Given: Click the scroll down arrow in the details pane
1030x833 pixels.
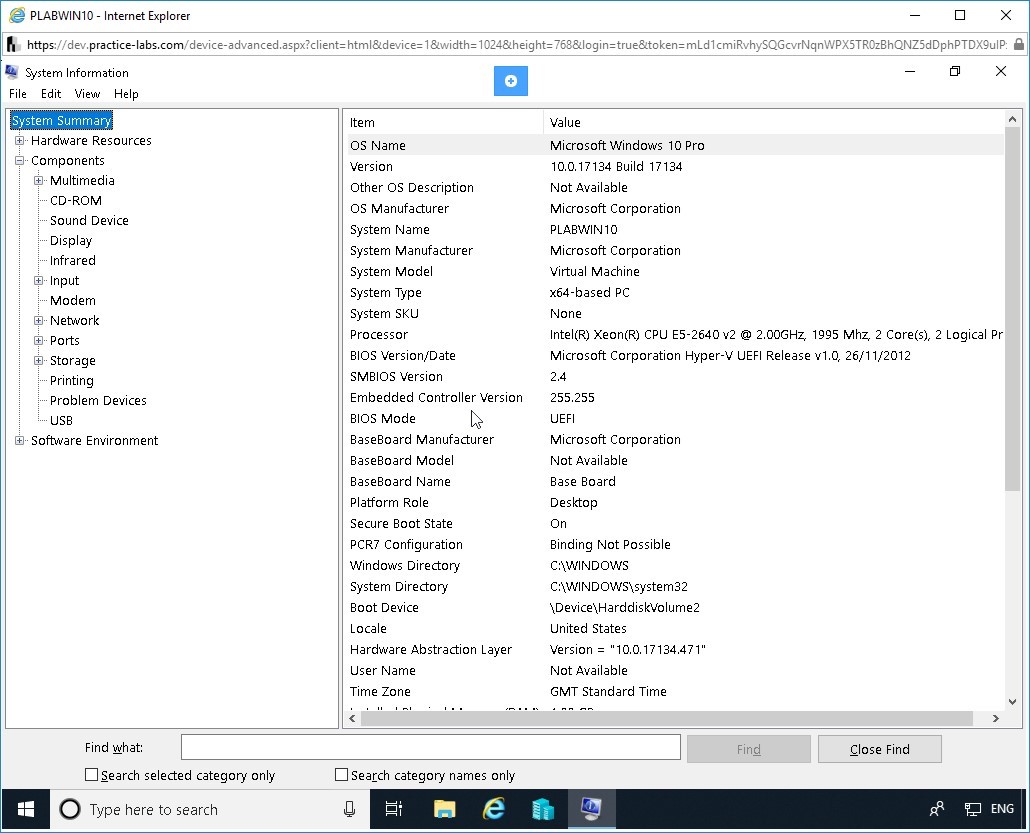Looking at the screenshot, I should (1012, 702).
